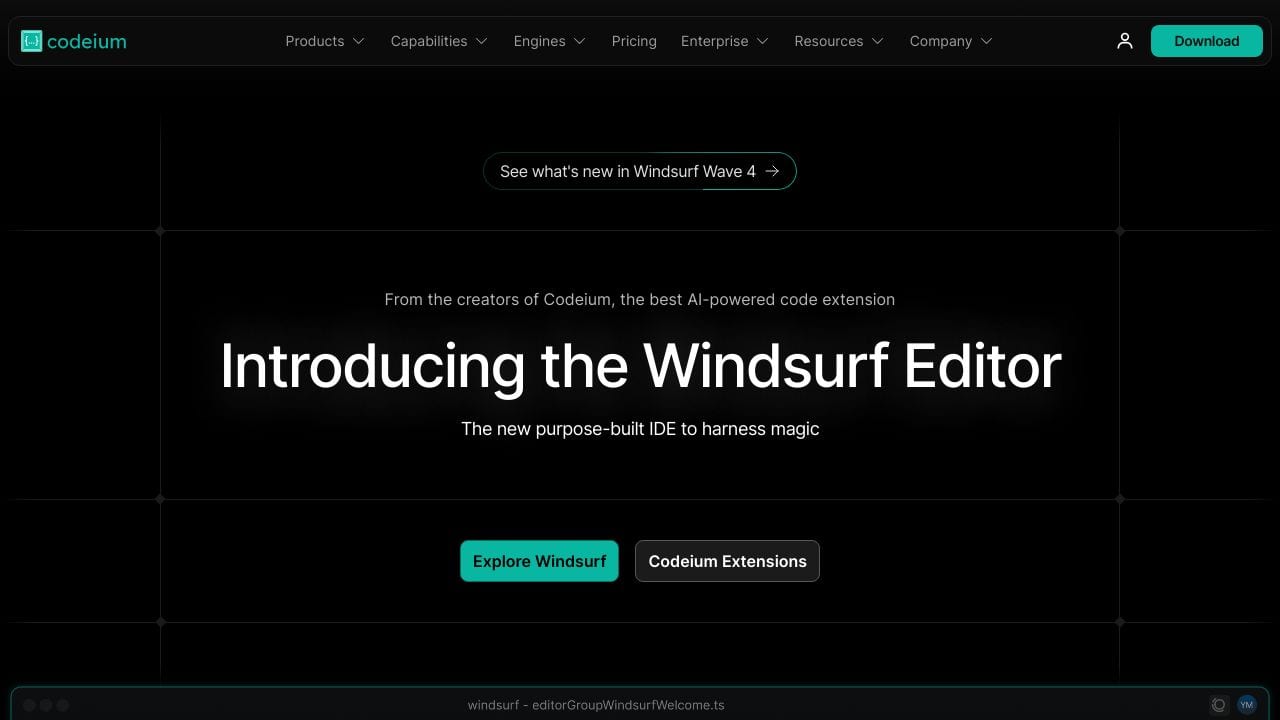Open the Pricing page
The height and width of the screenshot is (720, 1280).
634,41
